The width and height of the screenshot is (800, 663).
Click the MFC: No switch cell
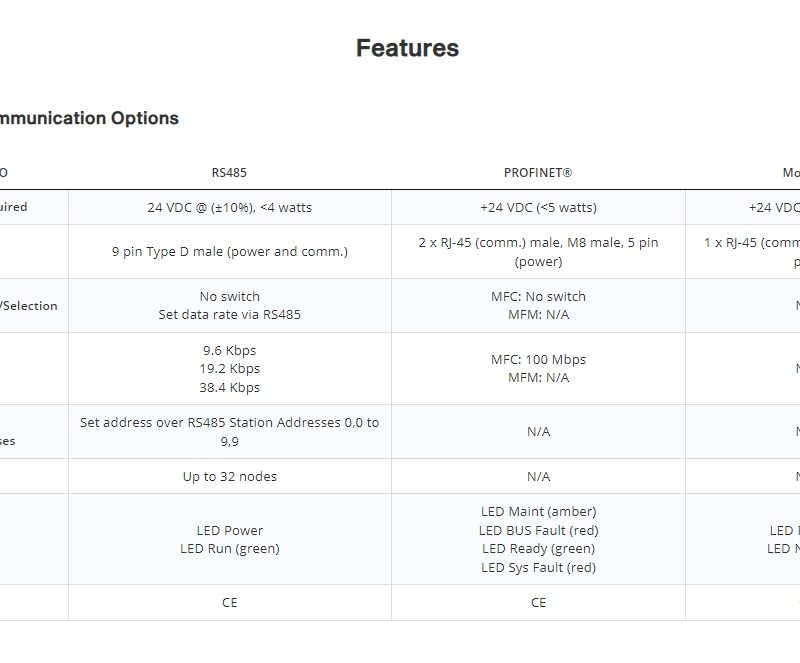[x=538, y=297]
